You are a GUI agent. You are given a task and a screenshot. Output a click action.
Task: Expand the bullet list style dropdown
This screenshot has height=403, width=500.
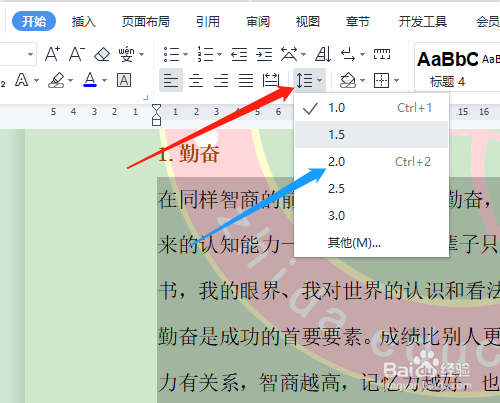185,54
